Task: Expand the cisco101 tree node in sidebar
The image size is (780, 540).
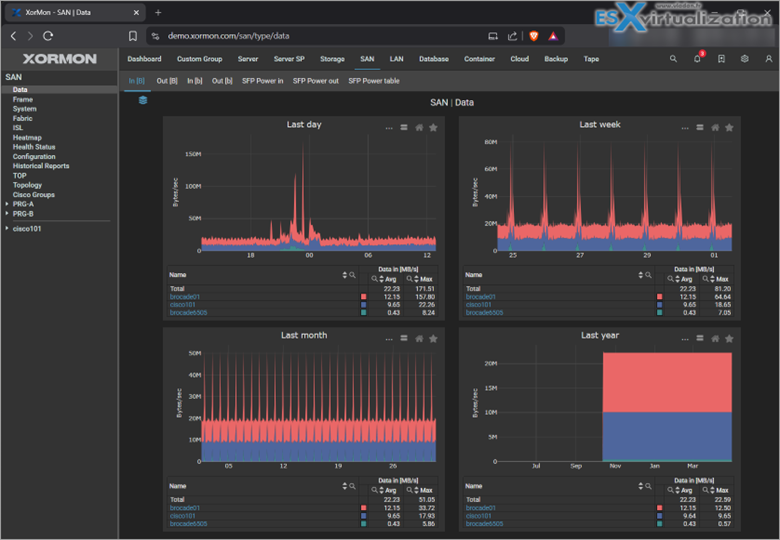Action: [x=7, y=228]
